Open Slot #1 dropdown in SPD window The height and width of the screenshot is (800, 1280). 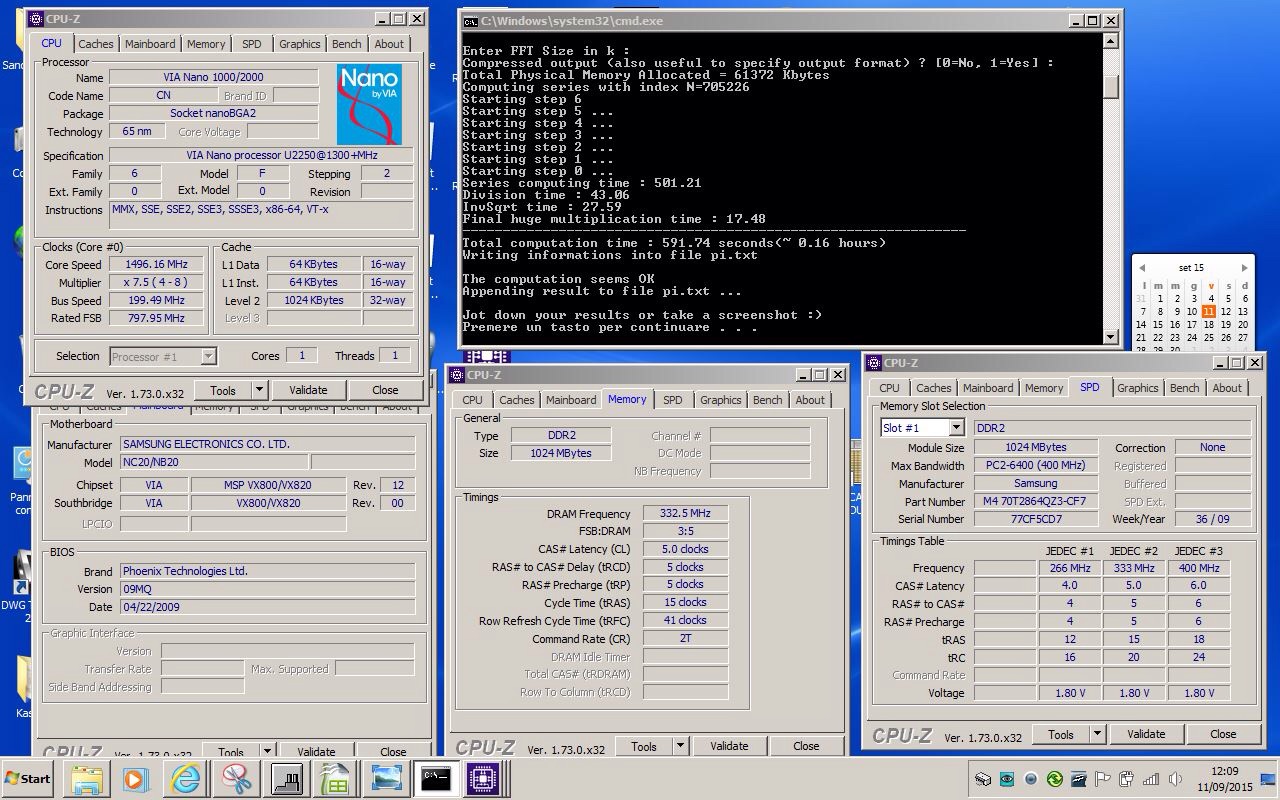[956, 428]
